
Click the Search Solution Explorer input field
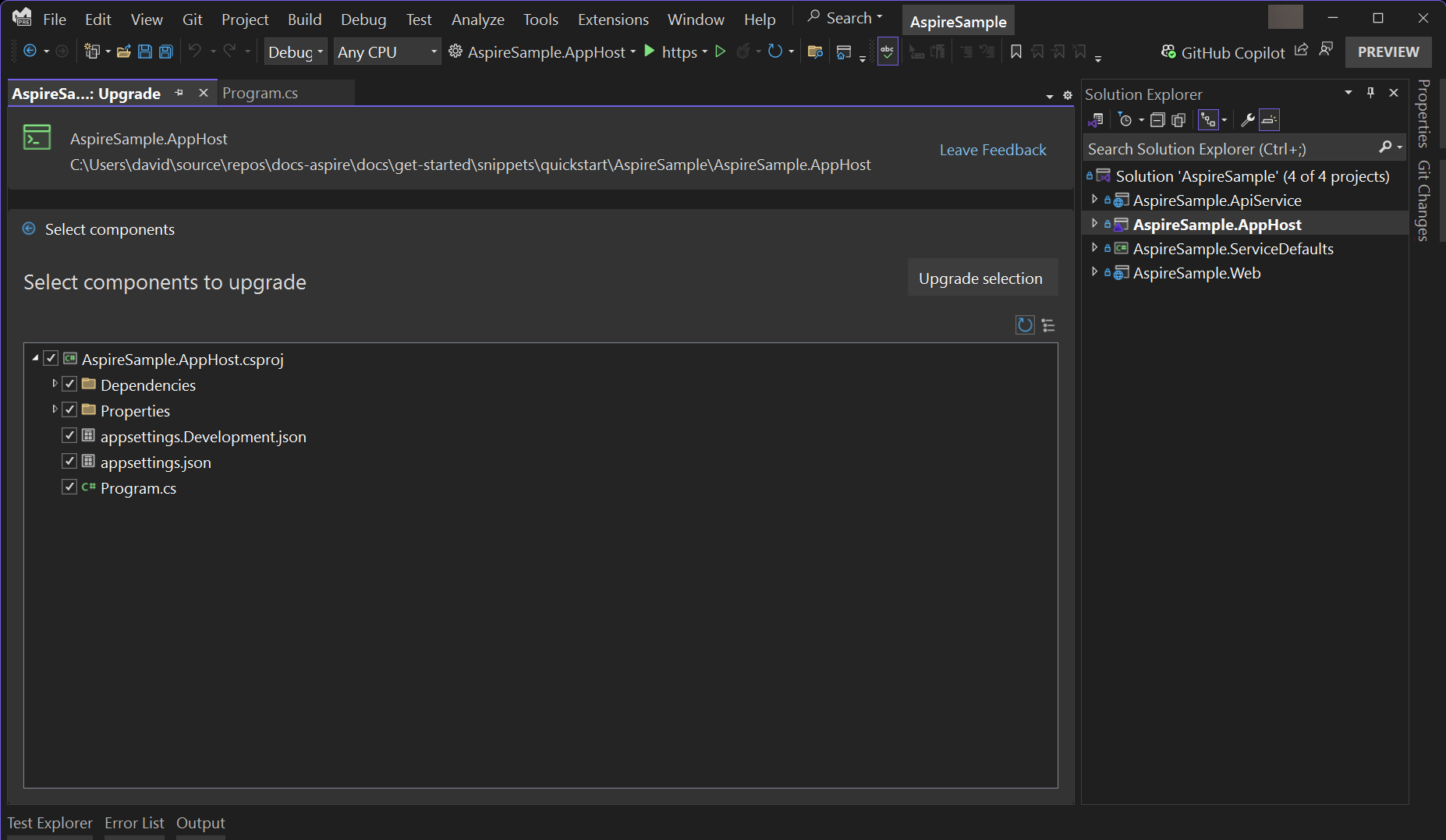click(1228, 148)
